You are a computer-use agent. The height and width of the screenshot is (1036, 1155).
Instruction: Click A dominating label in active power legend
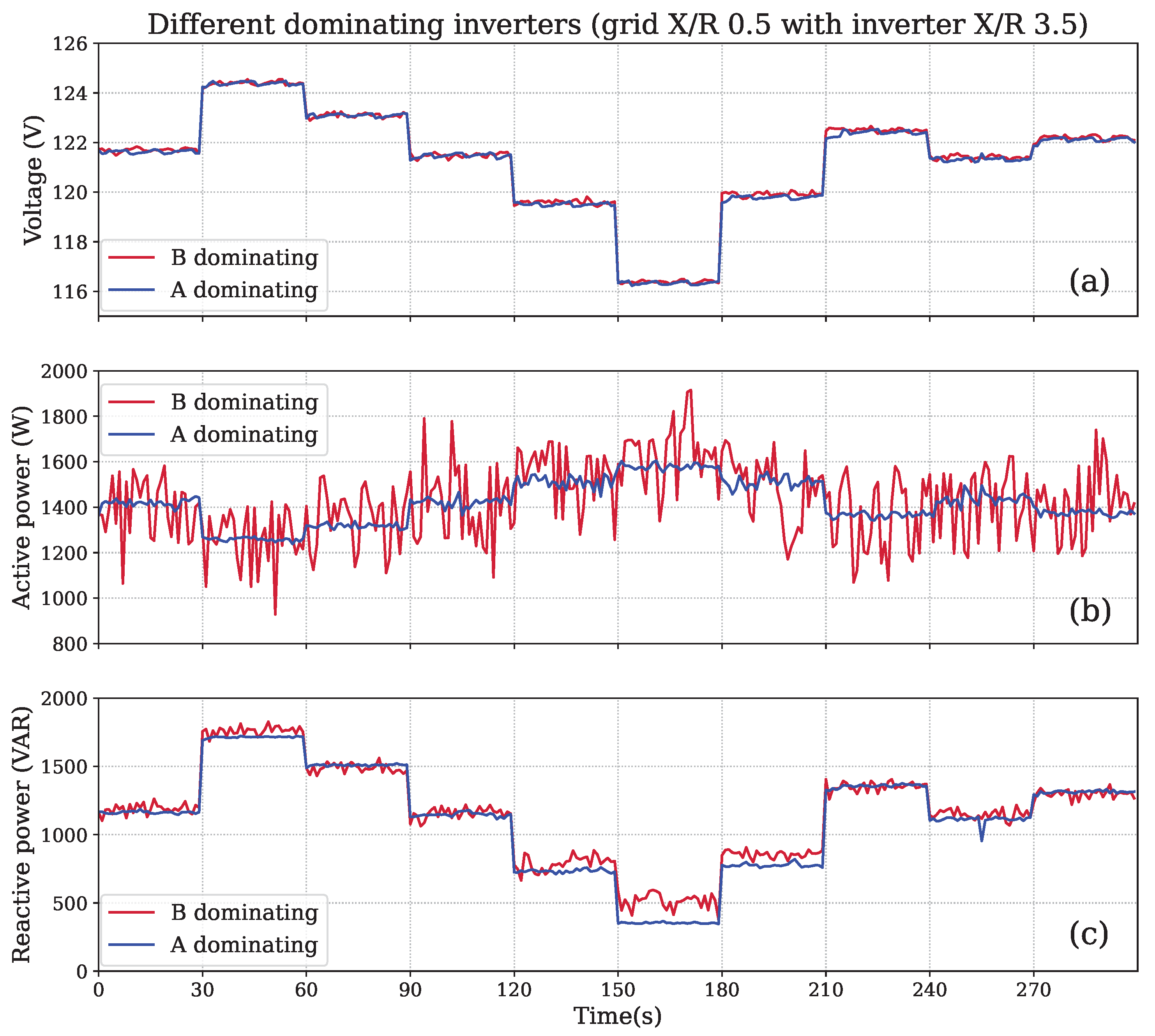pyautogui.click(x=244, y=434)
